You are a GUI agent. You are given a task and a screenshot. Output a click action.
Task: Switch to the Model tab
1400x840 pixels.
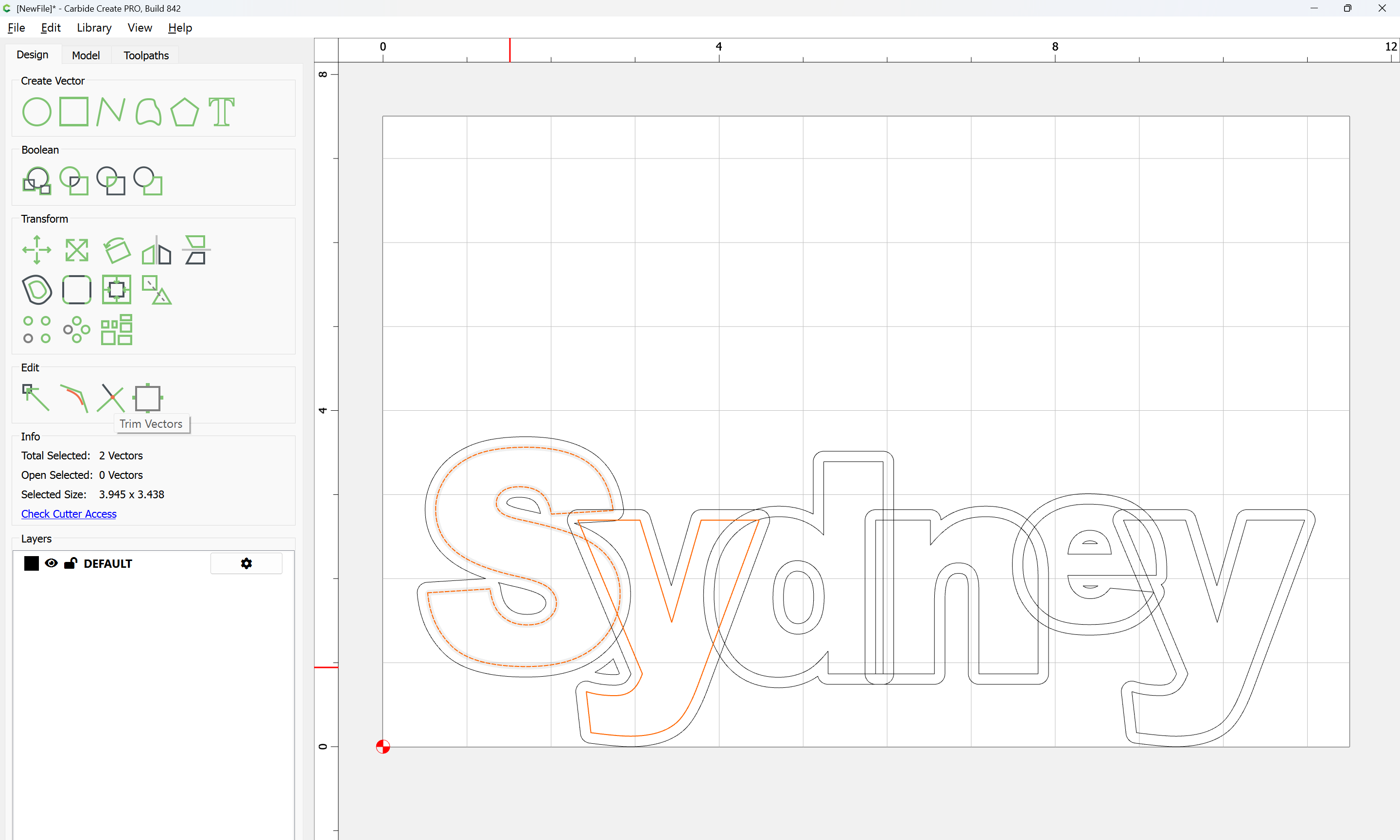86,55
